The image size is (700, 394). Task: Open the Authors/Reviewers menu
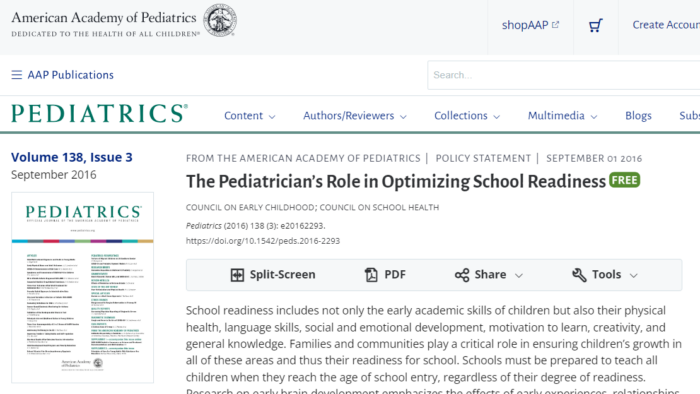click(355, 116)
